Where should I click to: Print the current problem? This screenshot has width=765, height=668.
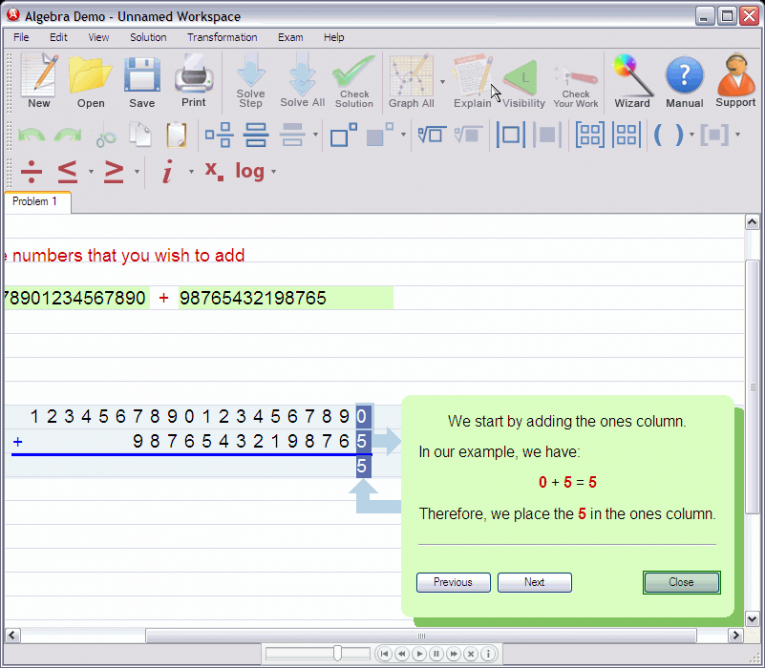(194, 81)
